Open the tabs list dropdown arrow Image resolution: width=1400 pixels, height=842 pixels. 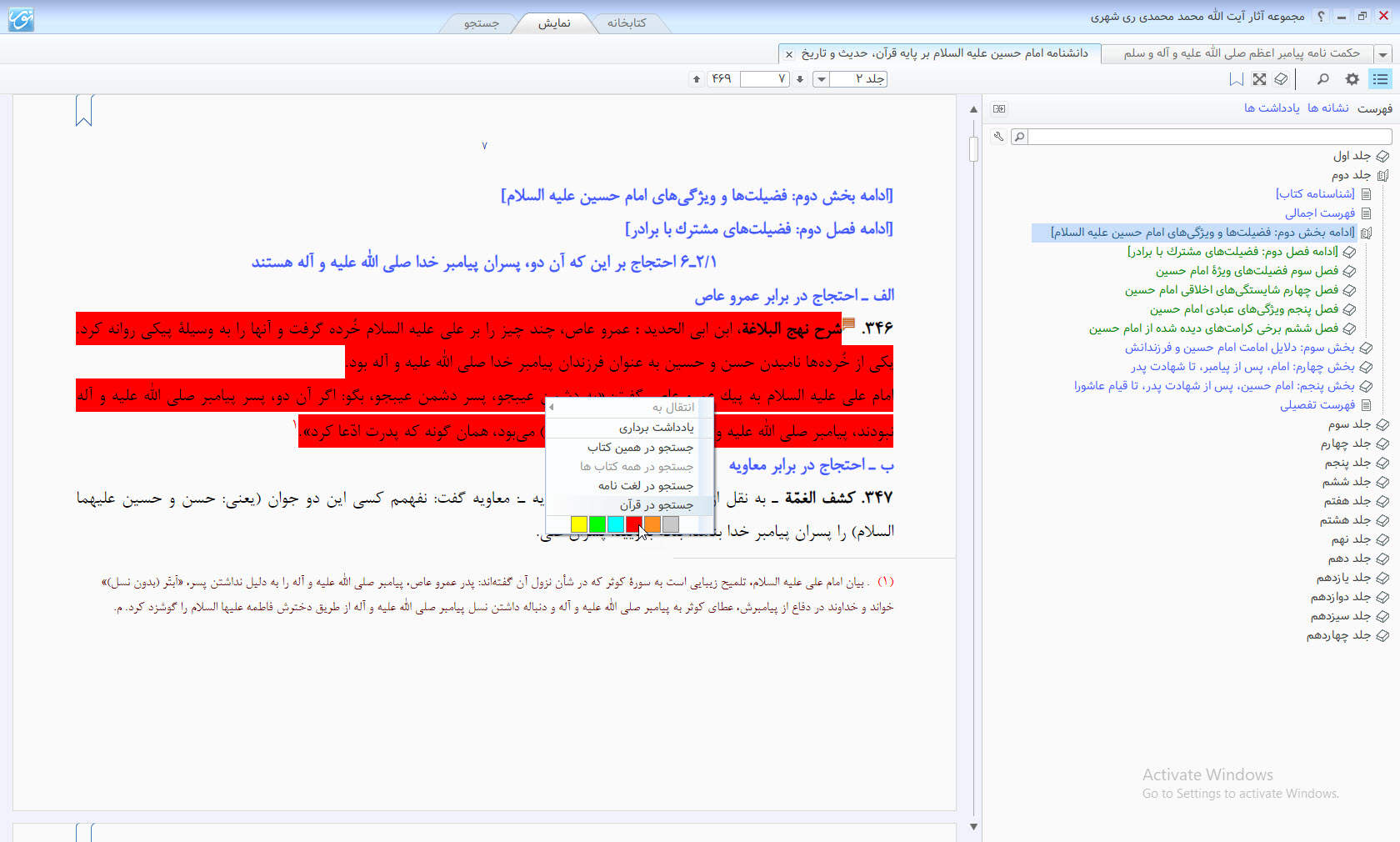point(1383,54)
